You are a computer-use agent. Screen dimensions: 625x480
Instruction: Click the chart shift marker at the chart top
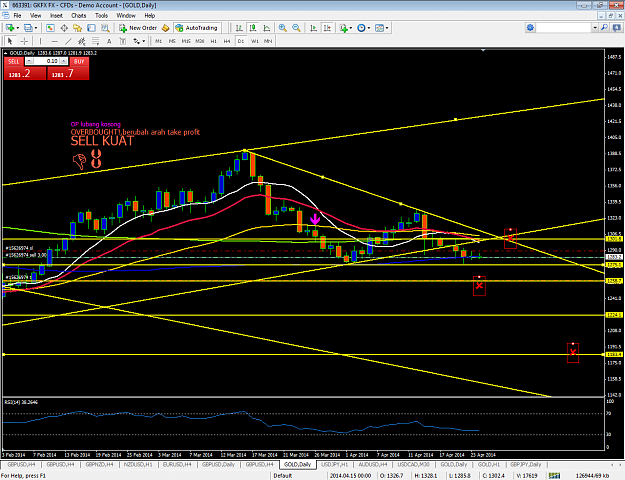pyautogui.click(x=483, y=51)
